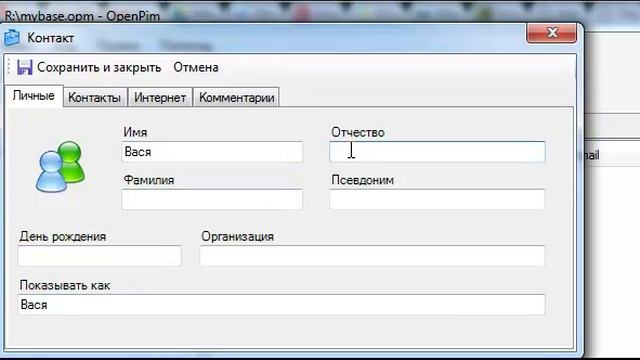This screenshot has width=640, height=360.
Task: Click the Показывать как label
Action: tap(64, 285)
